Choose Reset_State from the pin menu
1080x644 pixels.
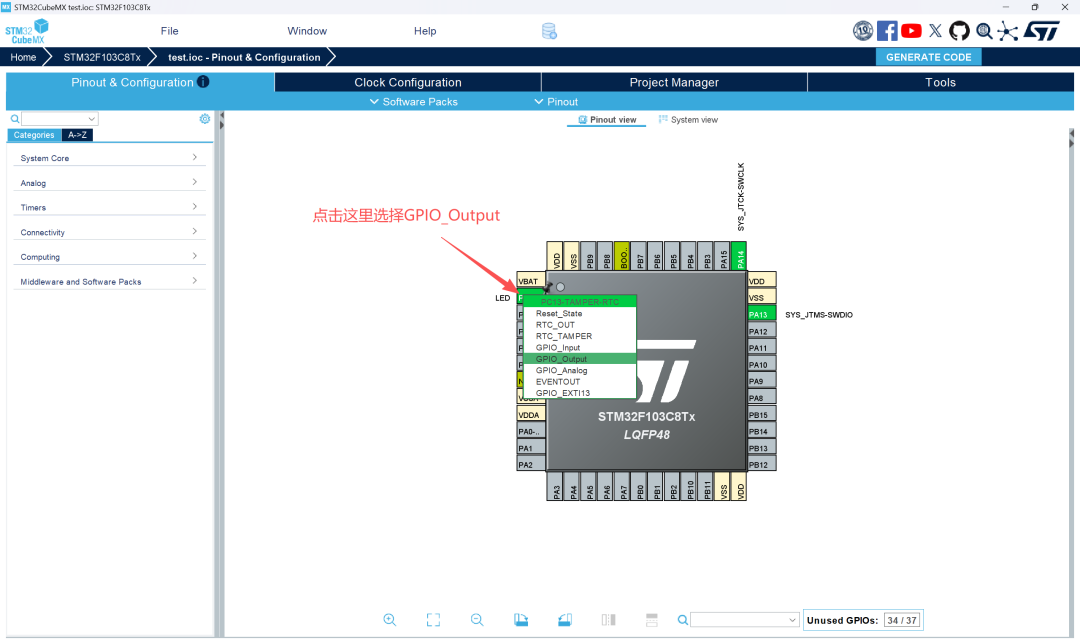click(580, 313)
